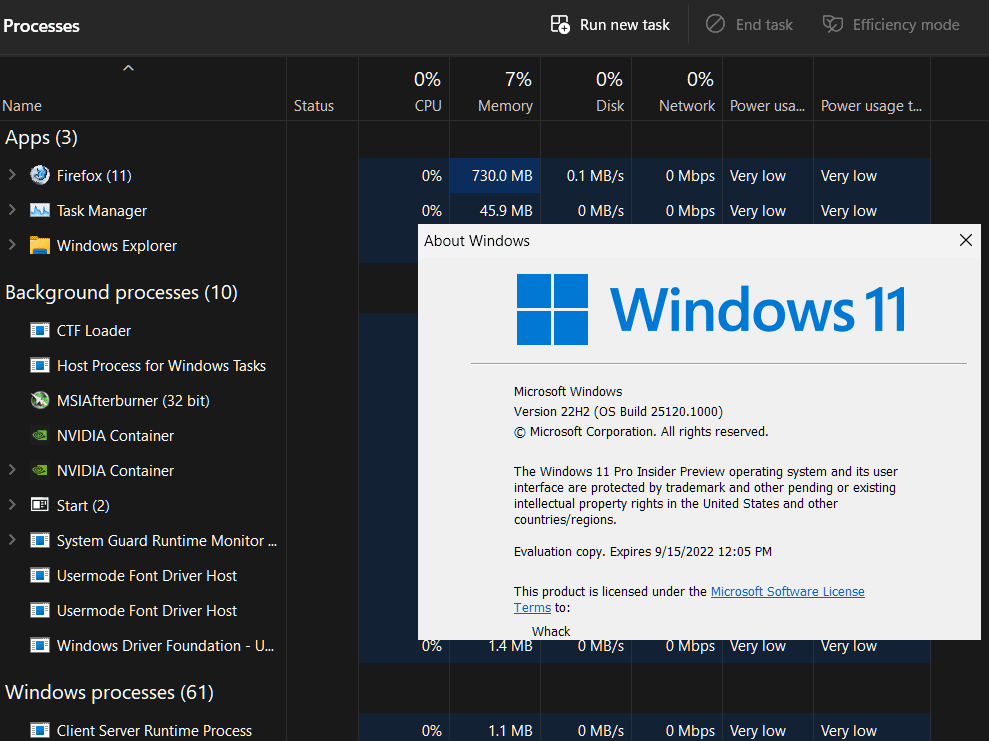Click Run new task button
The height and width of the screenshot is (741, 989).
[609, 25]
